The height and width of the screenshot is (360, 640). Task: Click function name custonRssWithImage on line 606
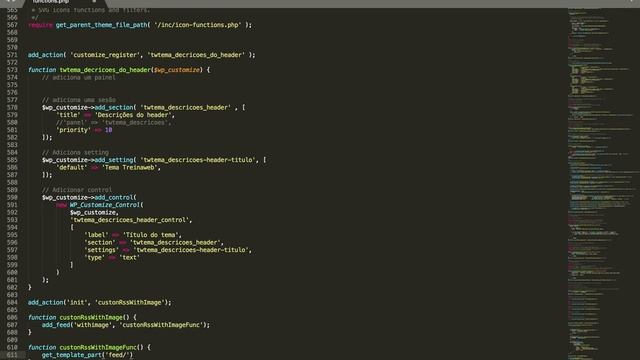pyautogui.click(x=91, y=318)
